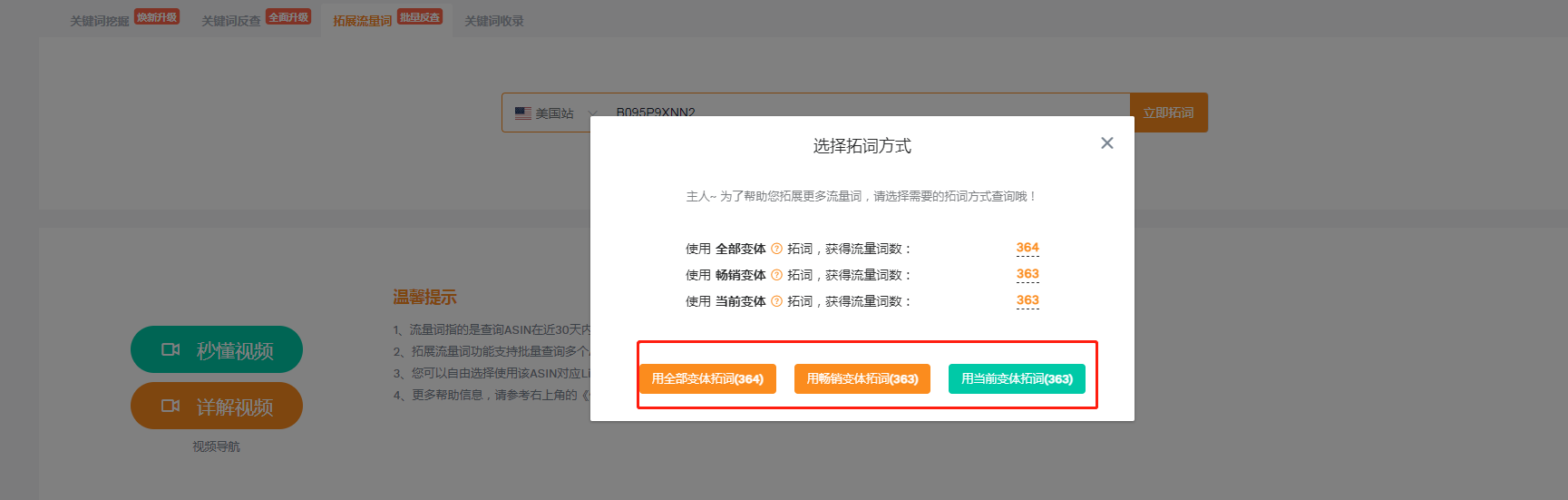Click the camera icon in 秒懂视频

click(170, 349)
